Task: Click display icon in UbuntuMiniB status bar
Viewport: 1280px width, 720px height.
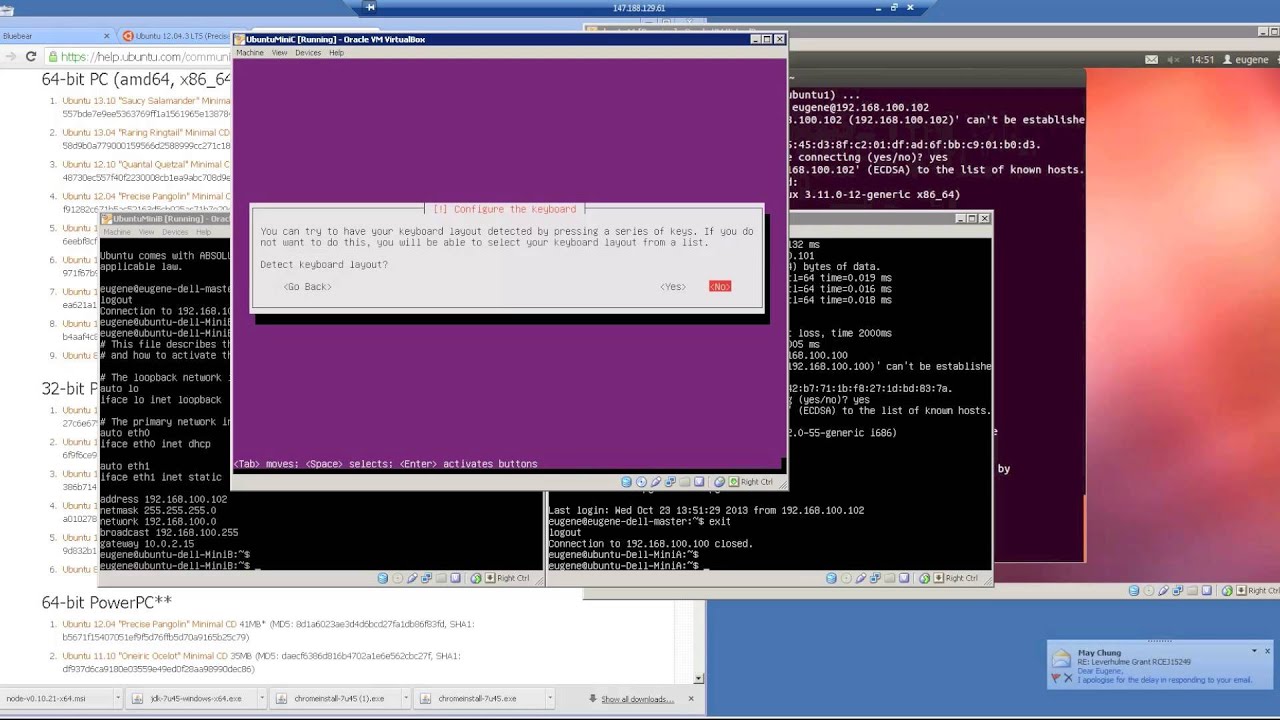Action: 455,578
